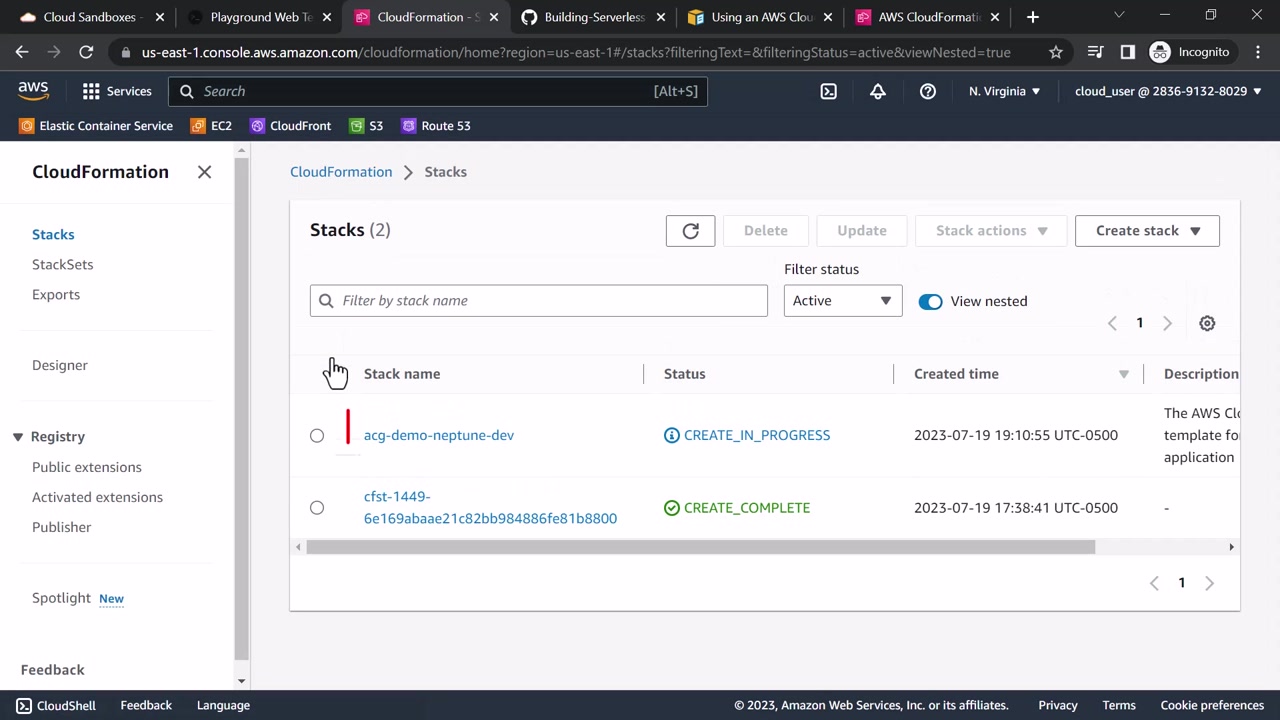Screen dimensions: 1280x720
Task: Open the notifications bell
Action: pyautogui.click(x=878, y=91)
